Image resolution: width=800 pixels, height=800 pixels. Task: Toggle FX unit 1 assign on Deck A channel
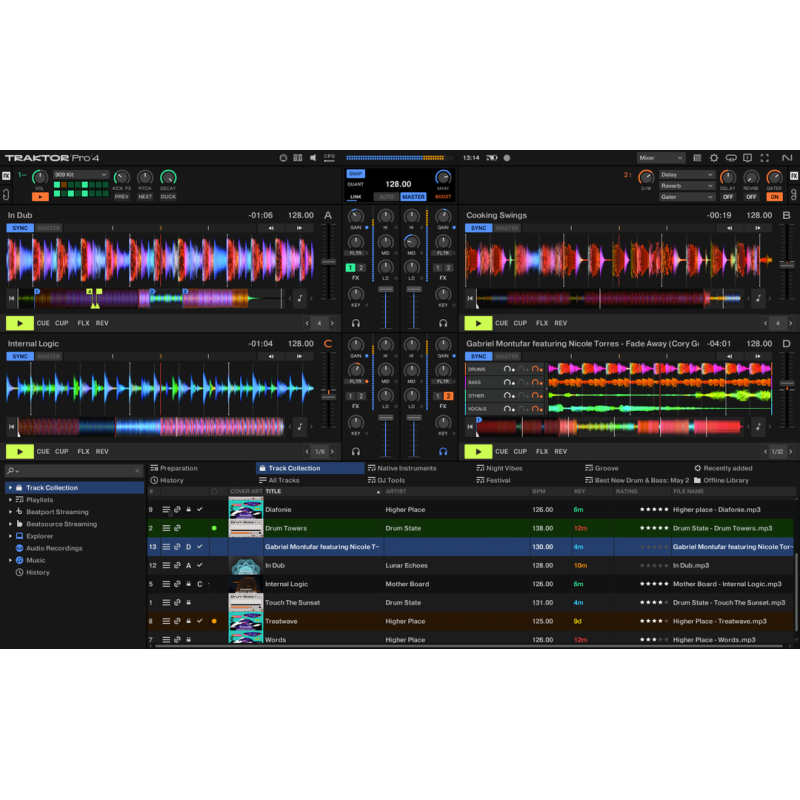pyautogui.click(x=351, y=267)
